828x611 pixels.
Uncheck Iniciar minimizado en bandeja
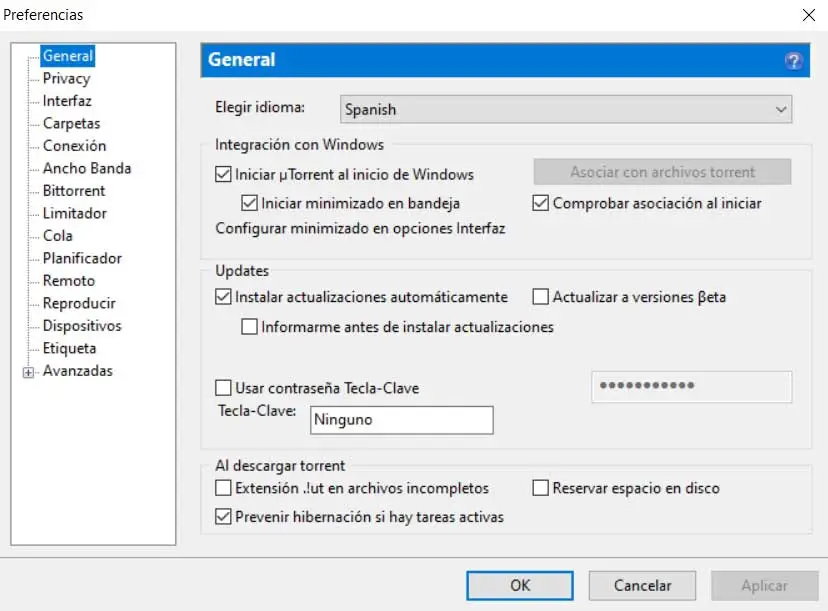[249, 203]
